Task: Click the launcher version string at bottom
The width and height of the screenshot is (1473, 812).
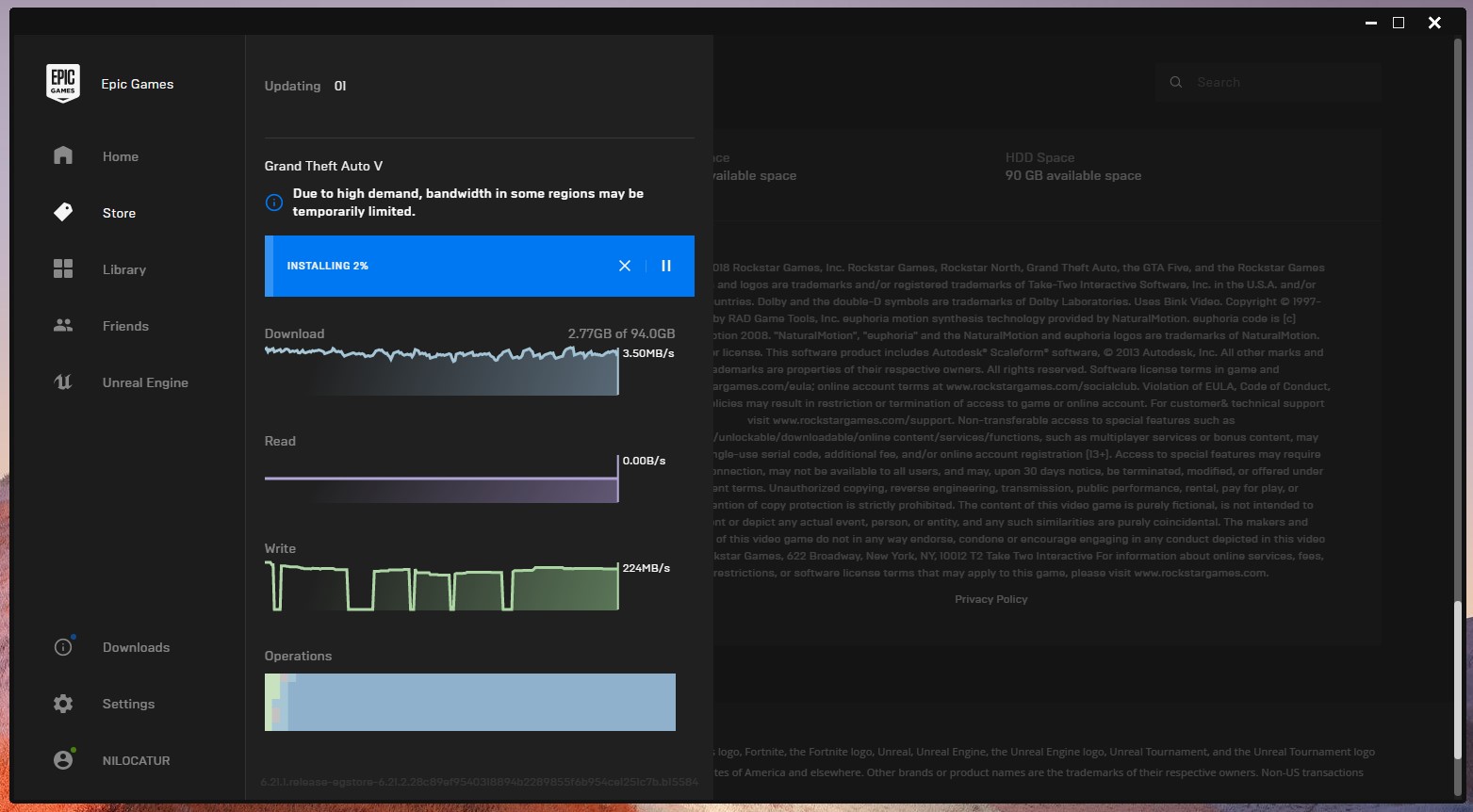Action: (x=480, y=782)
